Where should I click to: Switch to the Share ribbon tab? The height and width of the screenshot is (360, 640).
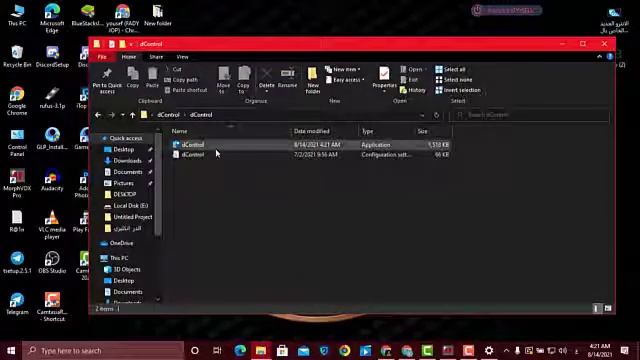[156, 57]
